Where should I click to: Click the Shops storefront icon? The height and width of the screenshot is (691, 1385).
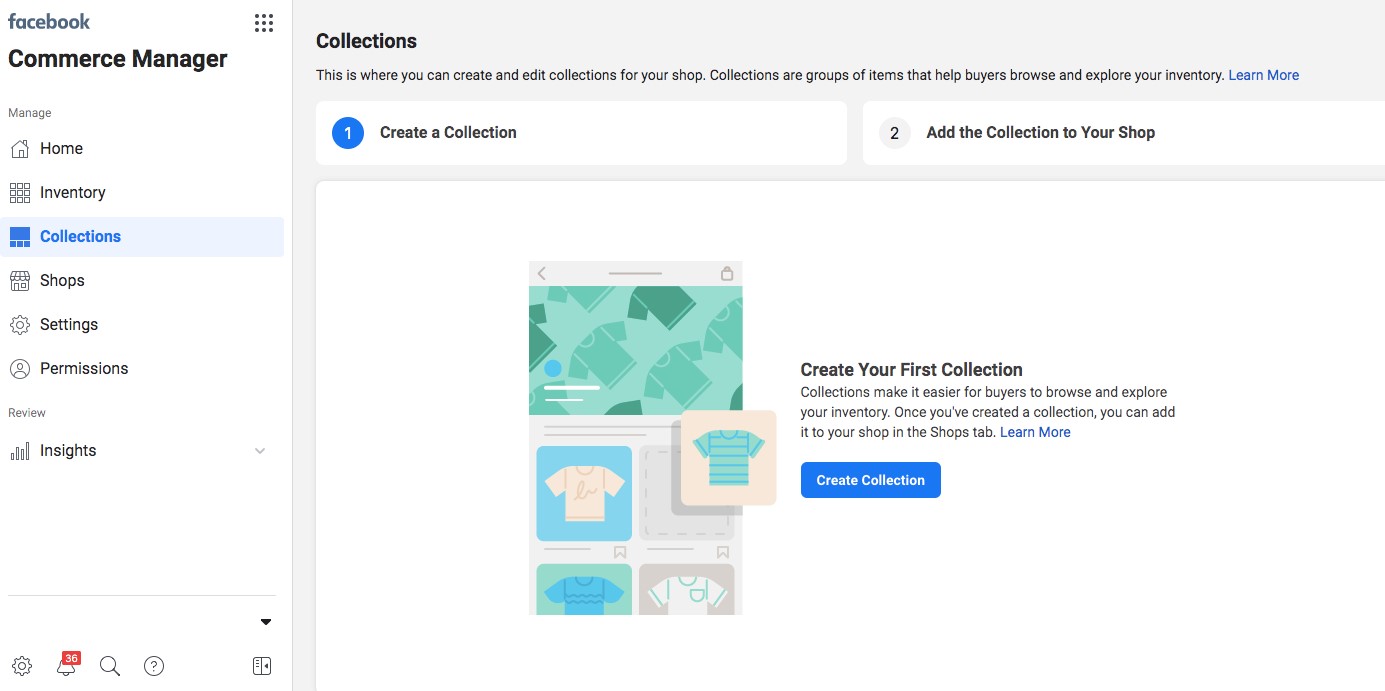coord(20,281)
